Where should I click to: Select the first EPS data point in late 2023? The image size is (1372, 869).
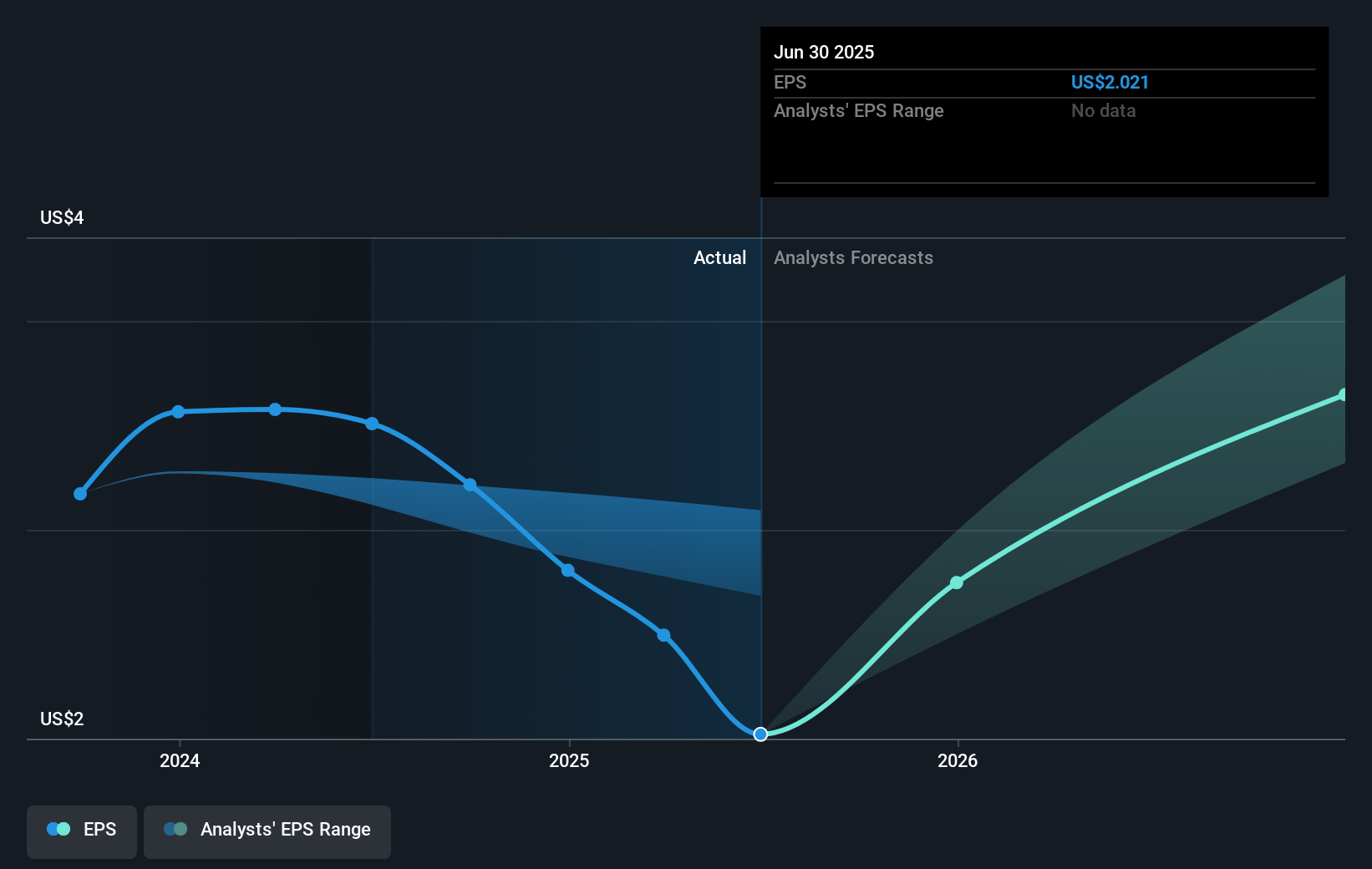[80, 494]
